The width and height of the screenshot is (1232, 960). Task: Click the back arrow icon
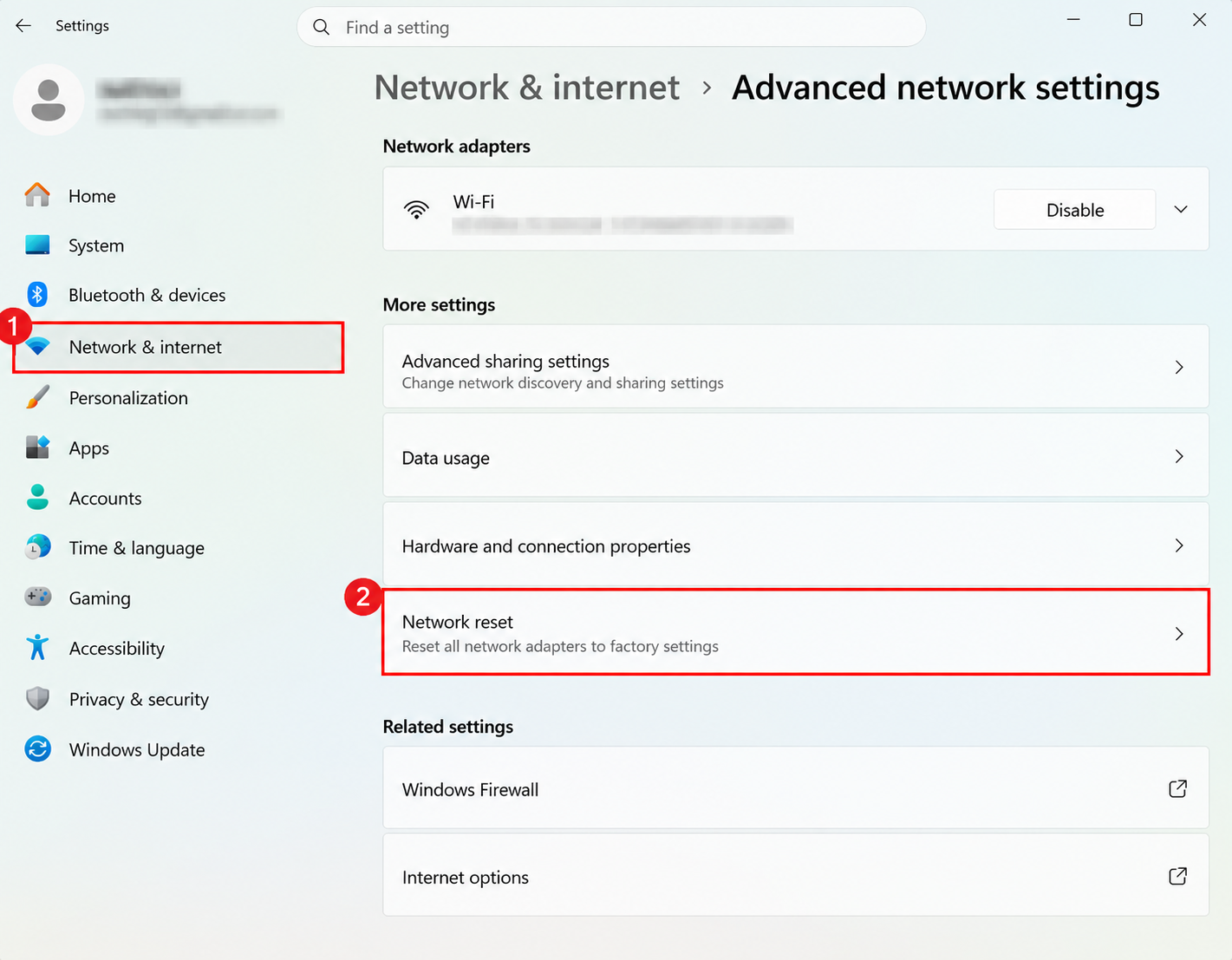23,26
